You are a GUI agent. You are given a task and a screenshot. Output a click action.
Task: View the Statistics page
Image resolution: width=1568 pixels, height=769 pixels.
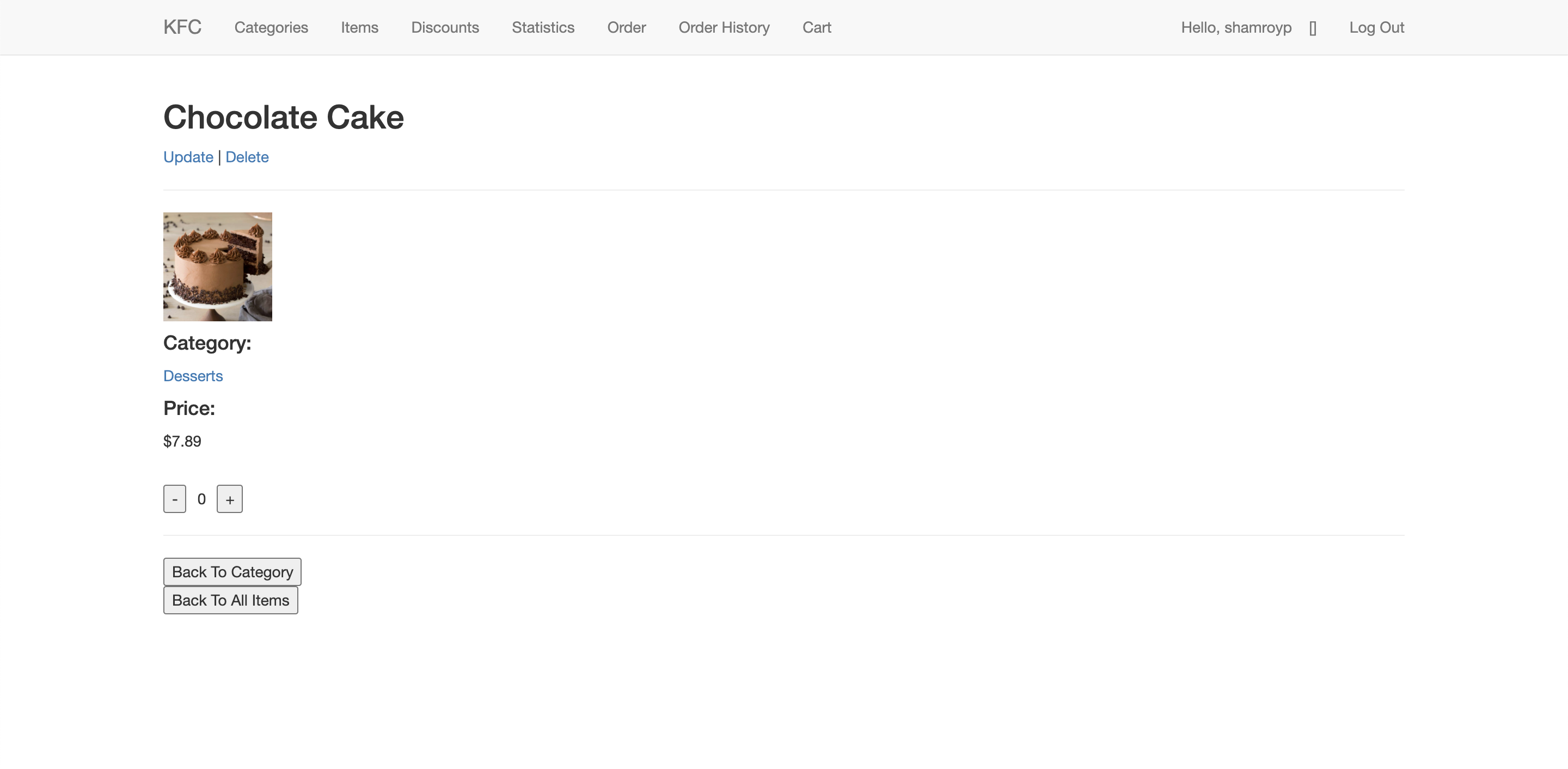point(543,27)
